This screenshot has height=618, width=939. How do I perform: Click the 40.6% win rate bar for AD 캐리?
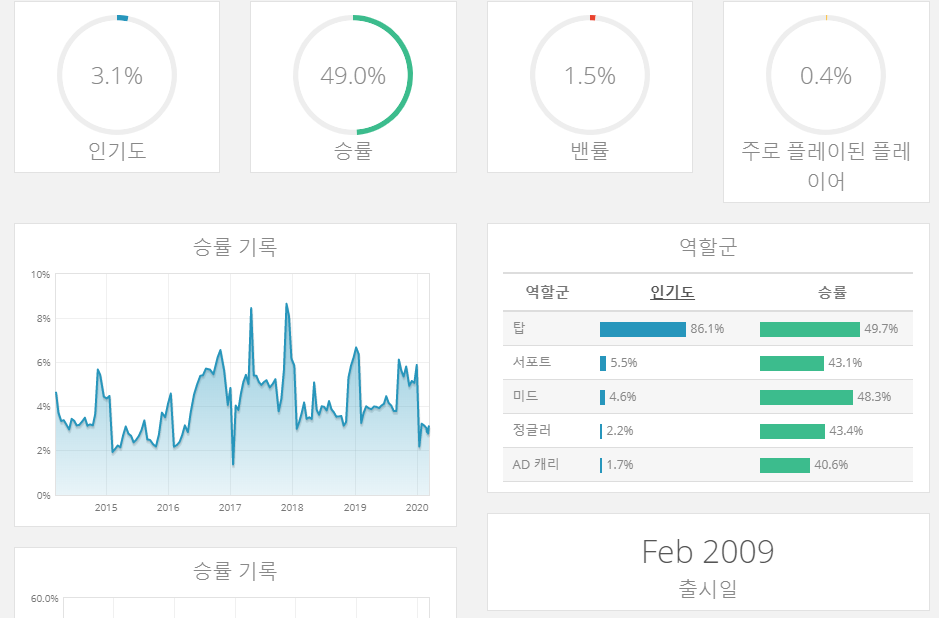[784, 465]
